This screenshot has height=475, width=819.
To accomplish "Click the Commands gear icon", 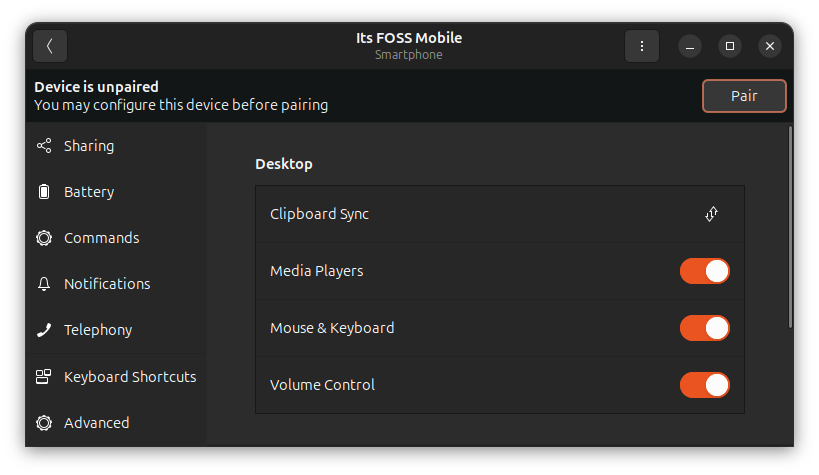I will pyautogui.click(x=44, y=238).
